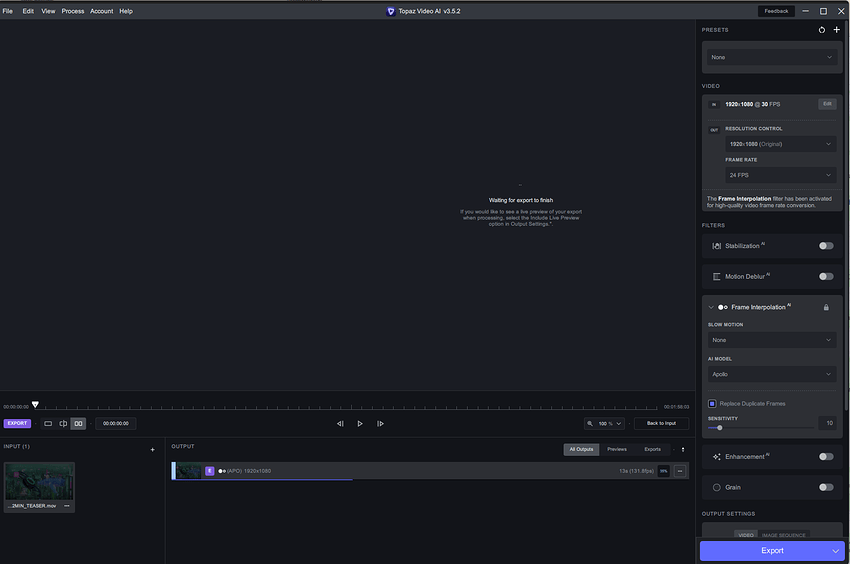Expand the AI Model Apollo dropdown
Image resolution: width=850 pixels, height=564 pixels.
click(x=772, y=374)
